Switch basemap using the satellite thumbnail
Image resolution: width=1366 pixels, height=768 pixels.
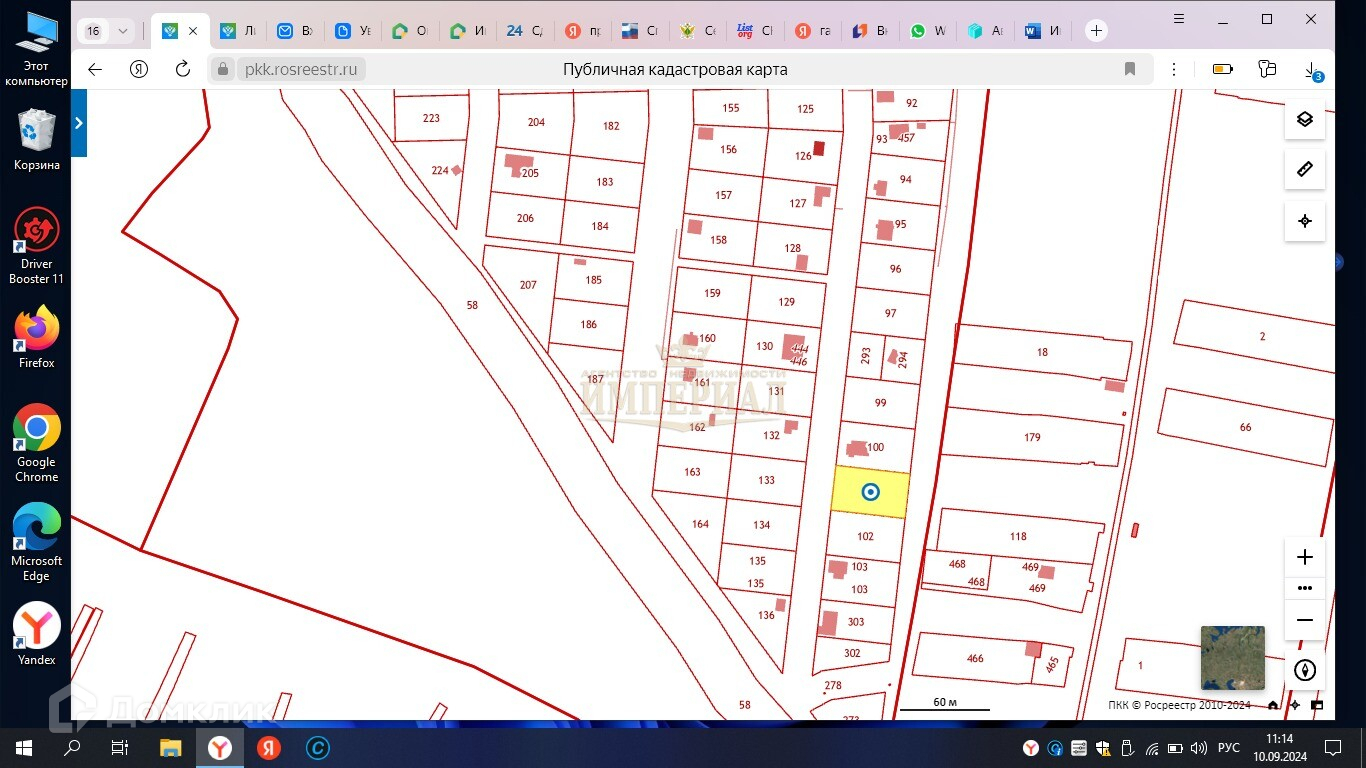(1232, 657)
